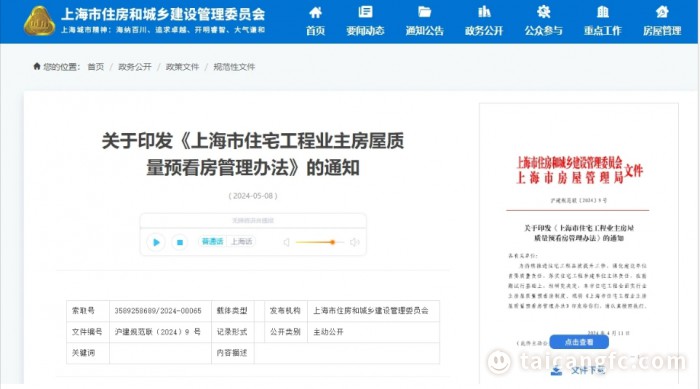The height and width of the screenshot is (389, 700).
Task: Open the 重点工作 building icon
Action: pyautogui.click(x=603, y=12)
